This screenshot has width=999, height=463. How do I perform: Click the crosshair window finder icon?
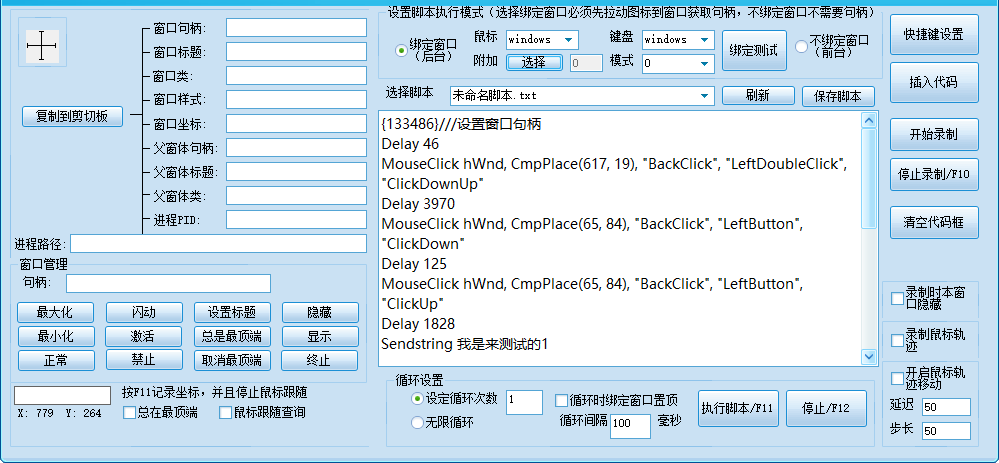[42, 46]
